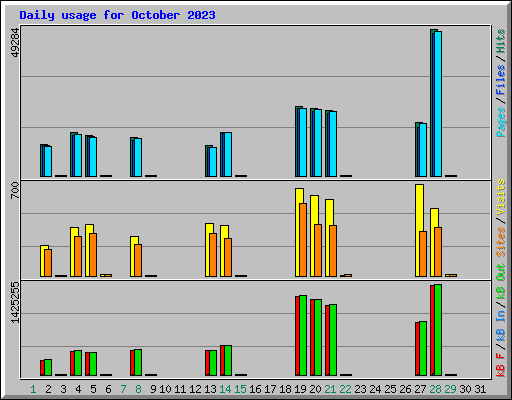Click the Sites legend label
The image size is (512, 400).
pyautogui.click(x=500, y=242)
